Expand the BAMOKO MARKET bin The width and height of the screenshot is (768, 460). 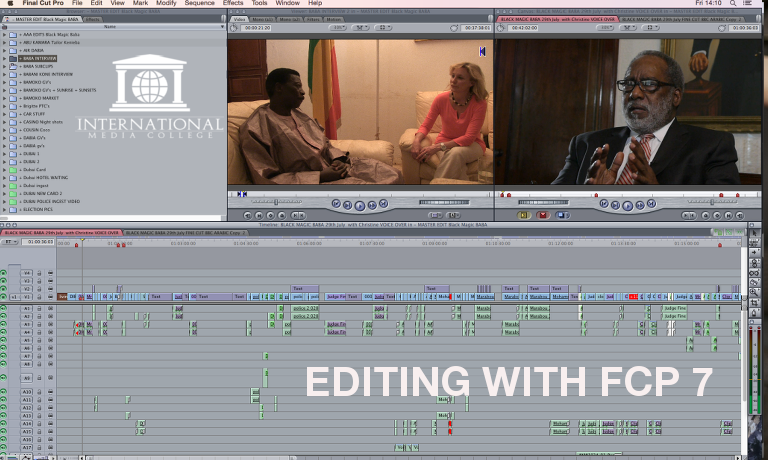[x=4, y=98]
